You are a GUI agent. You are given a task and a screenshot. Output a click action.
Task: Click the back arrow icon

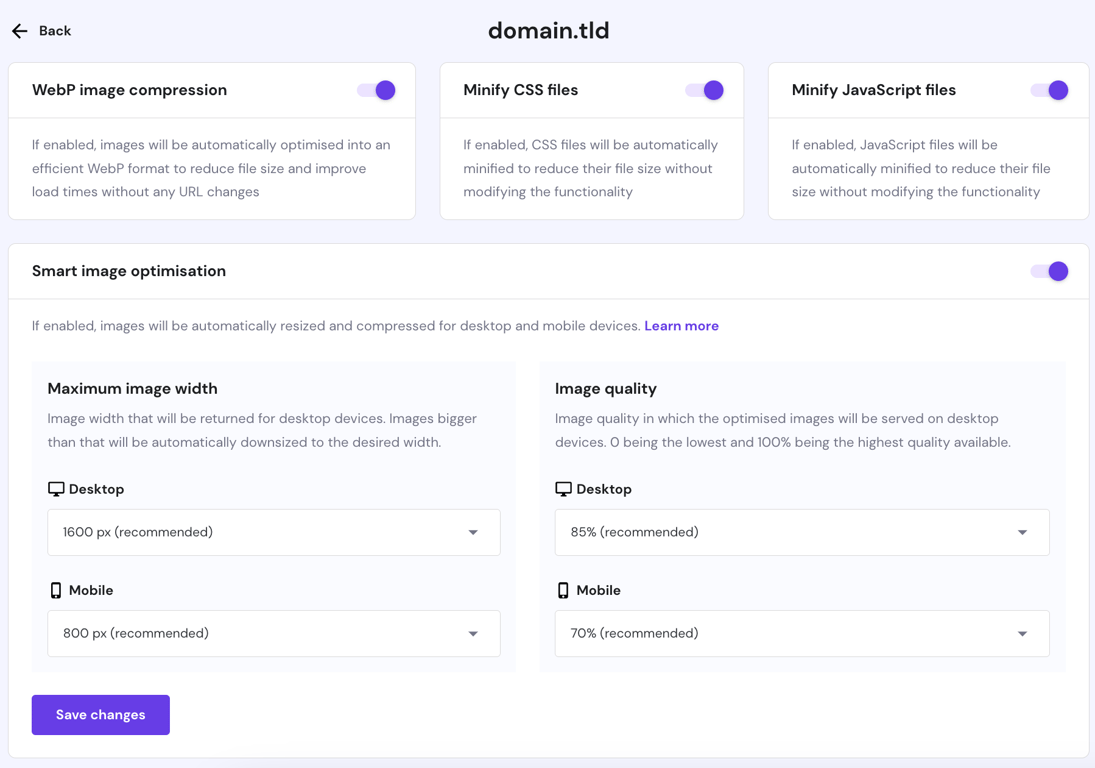point(19,30)
